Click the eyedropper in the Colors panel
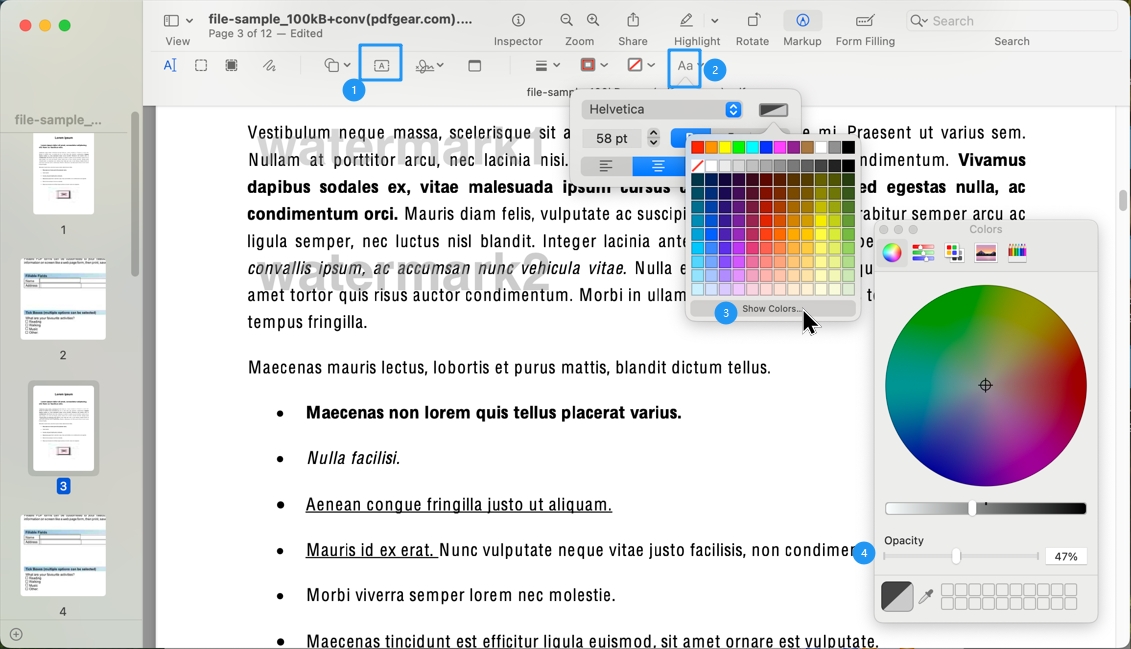The height and width of the screenshot is (649, 1131). coord(926,596)
